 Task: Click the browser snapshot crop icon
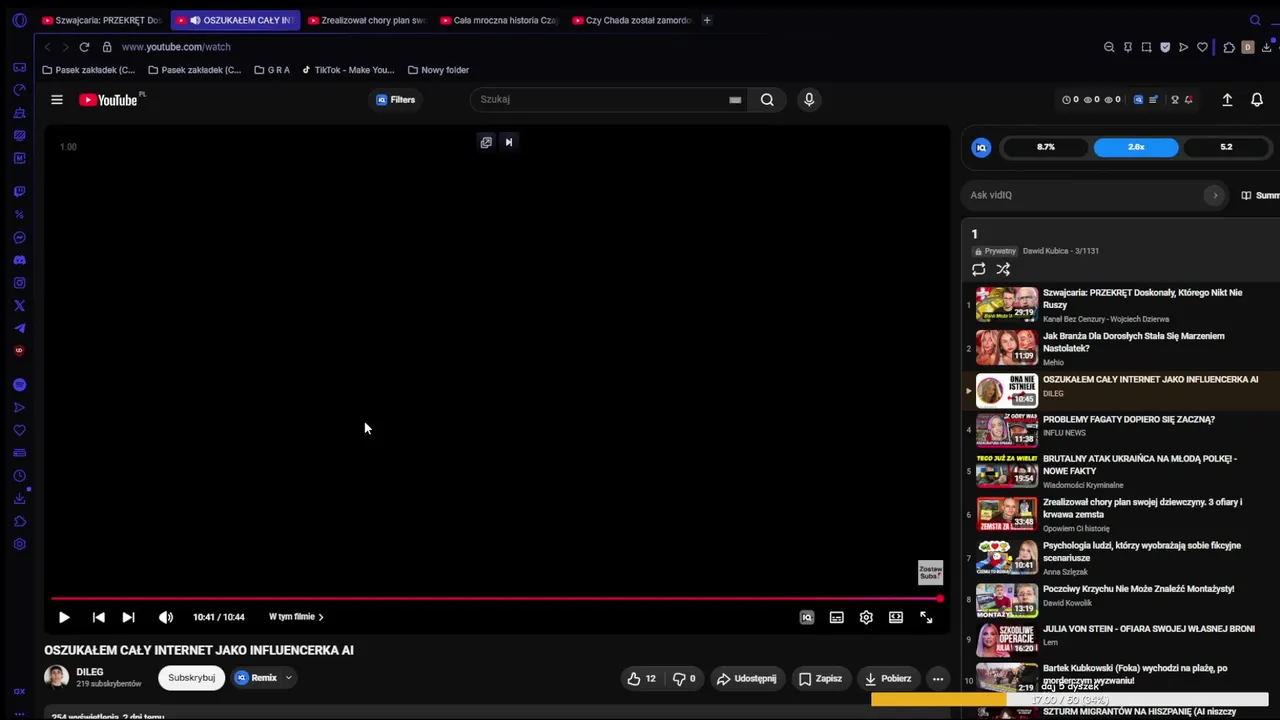click(x=1146, y=47)
